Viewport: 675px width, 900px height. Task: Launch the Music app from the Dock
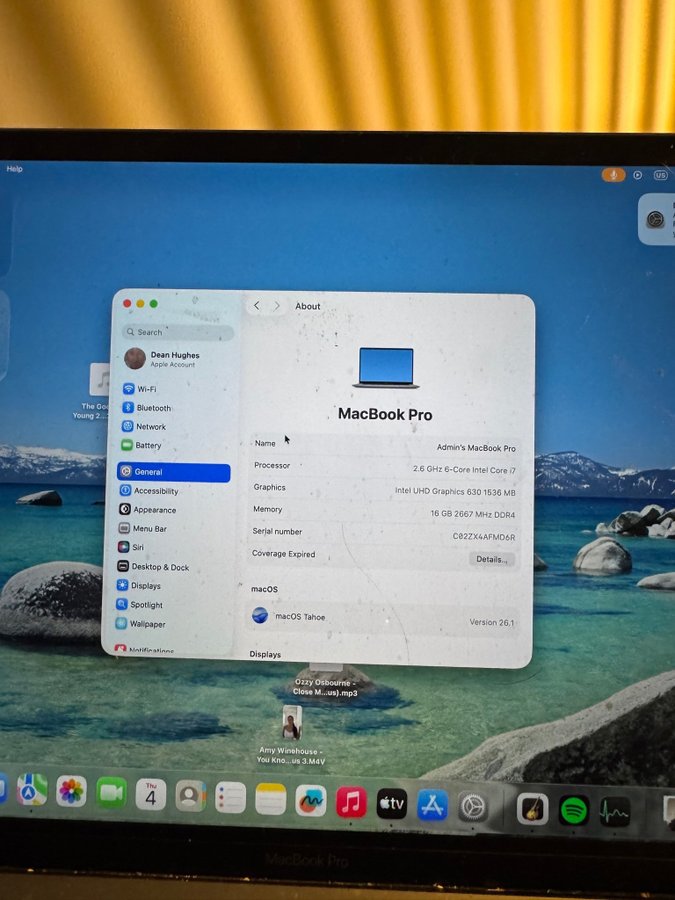pyautogui.click(x=351, y=802)
